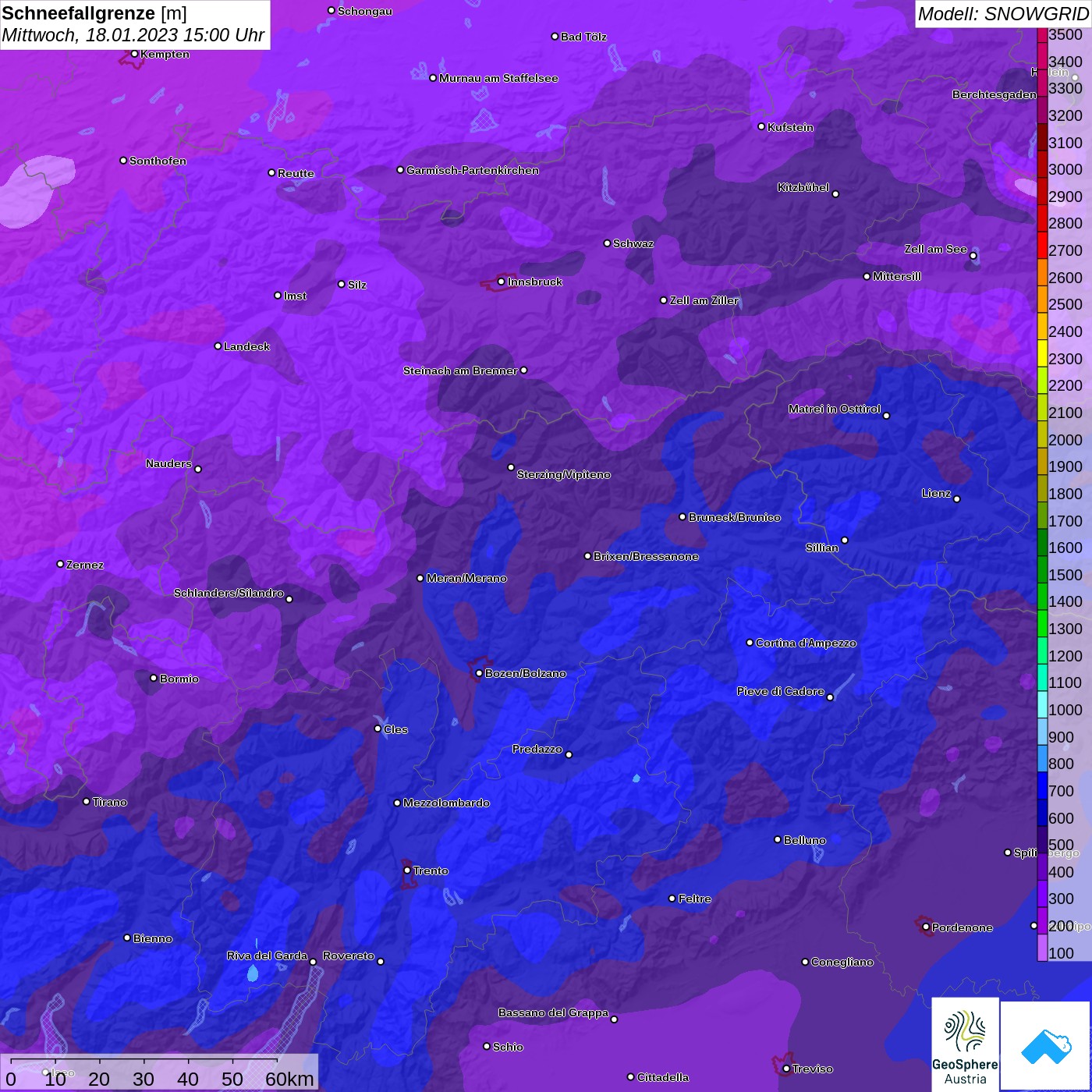The width and height of the screenshot is (1092, 1092).
Task: Click the Cittadella label
Action: tap(663, 1077)
